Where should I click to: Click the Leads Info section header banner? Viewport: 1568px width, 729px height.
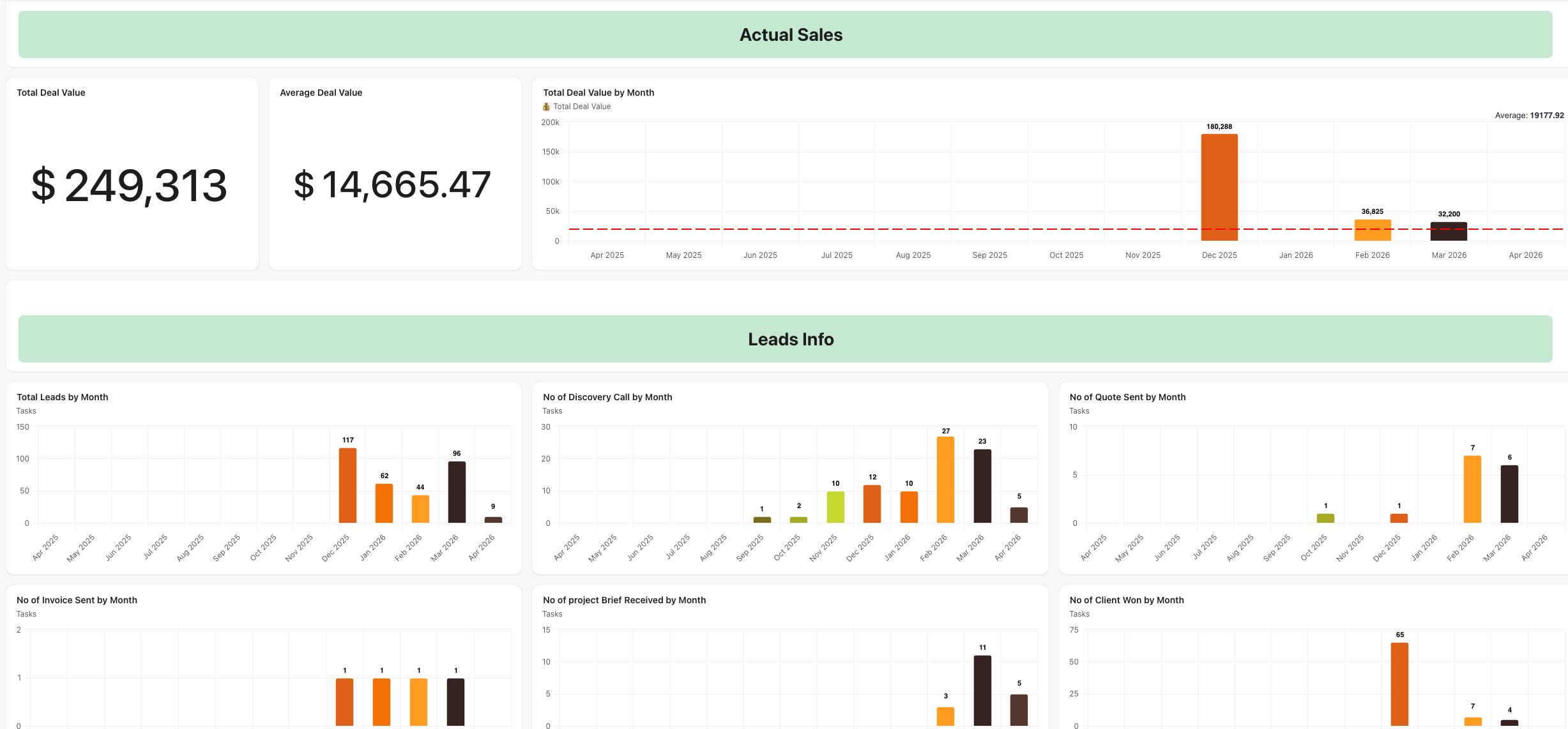tap(791, 339)
